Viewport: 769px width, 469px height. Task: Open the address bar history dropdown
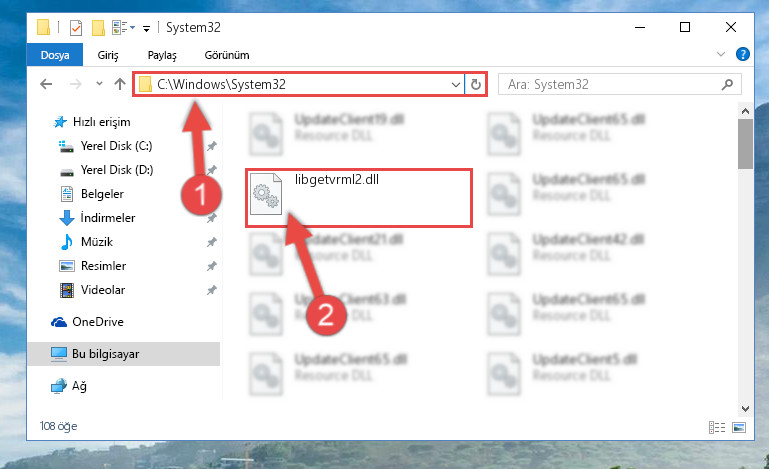click(x=456, y=84)
